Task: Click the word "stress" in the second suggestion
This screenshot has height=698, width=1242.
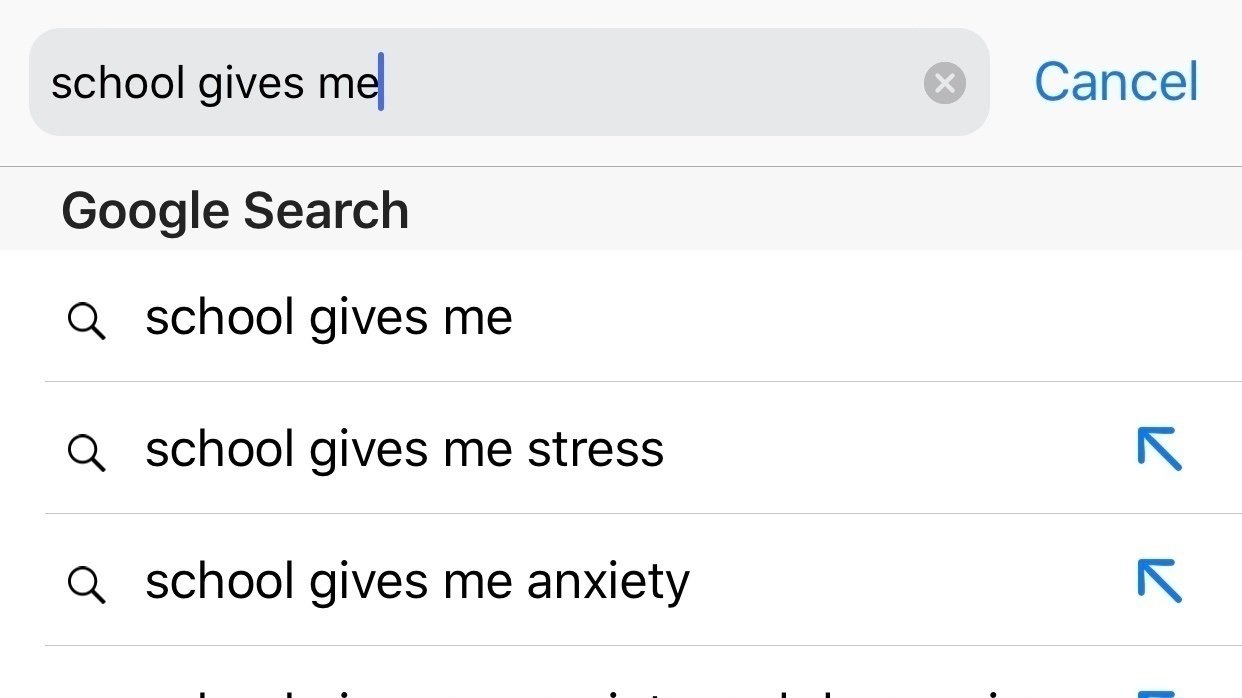Action: 596,450
